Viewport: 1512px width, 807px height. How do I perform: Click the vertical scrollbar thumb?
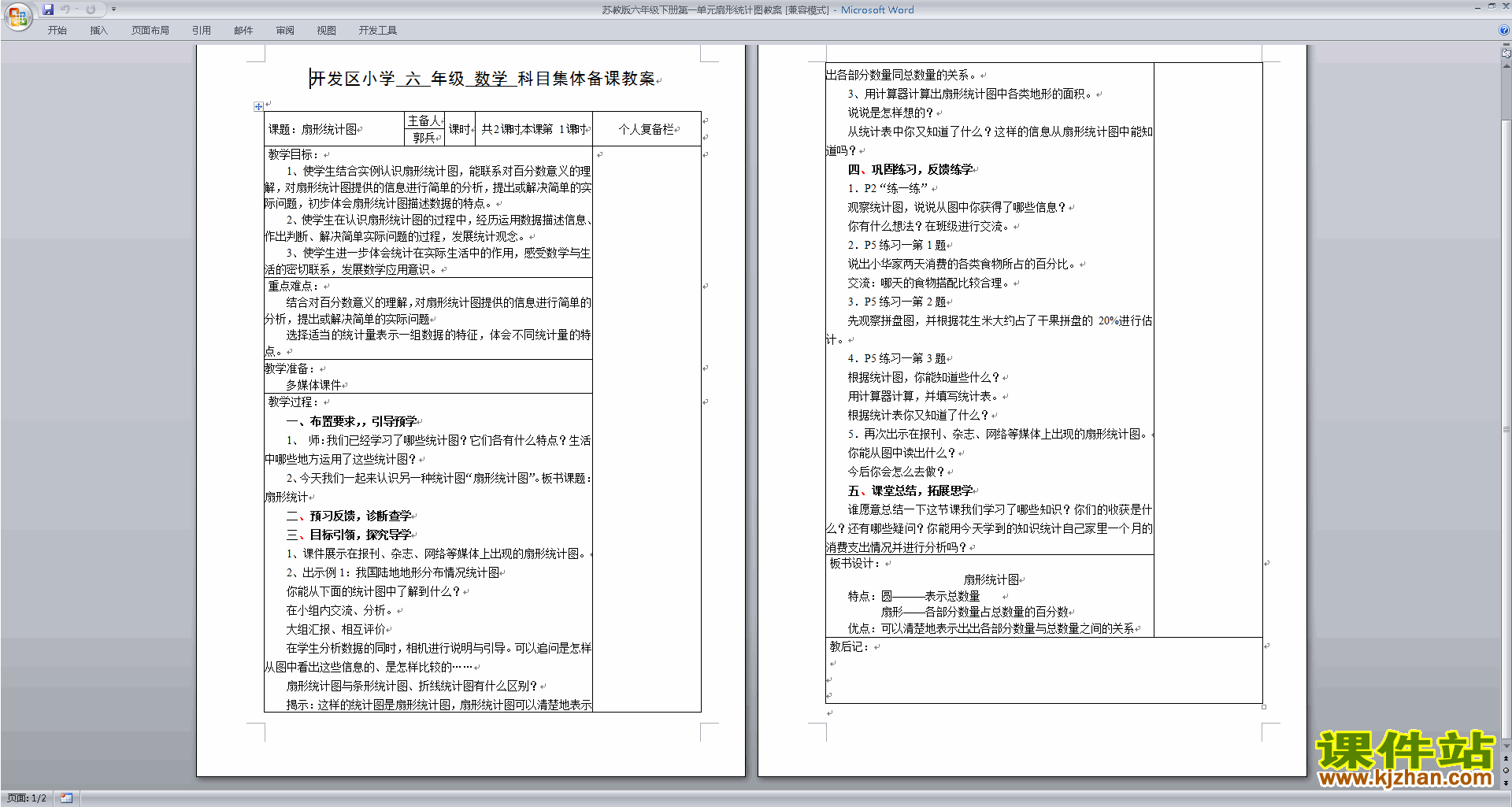tap(1506, 429)
